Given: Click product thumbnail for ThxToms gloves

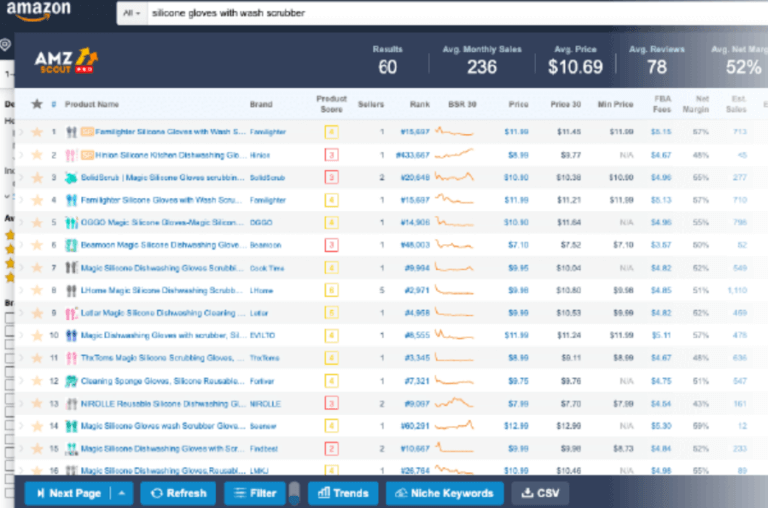Looking at the screenshot, I should tap(71, 358).
